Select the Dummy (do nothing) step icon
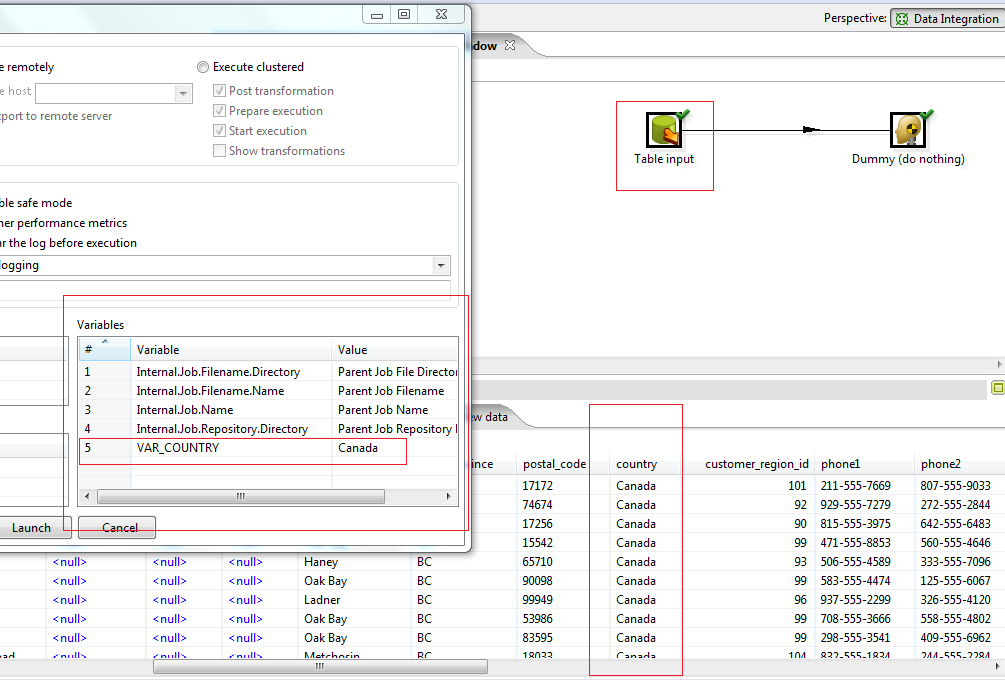The width and height of the screenshot is (1005, 680). click(x=906, y=129)
